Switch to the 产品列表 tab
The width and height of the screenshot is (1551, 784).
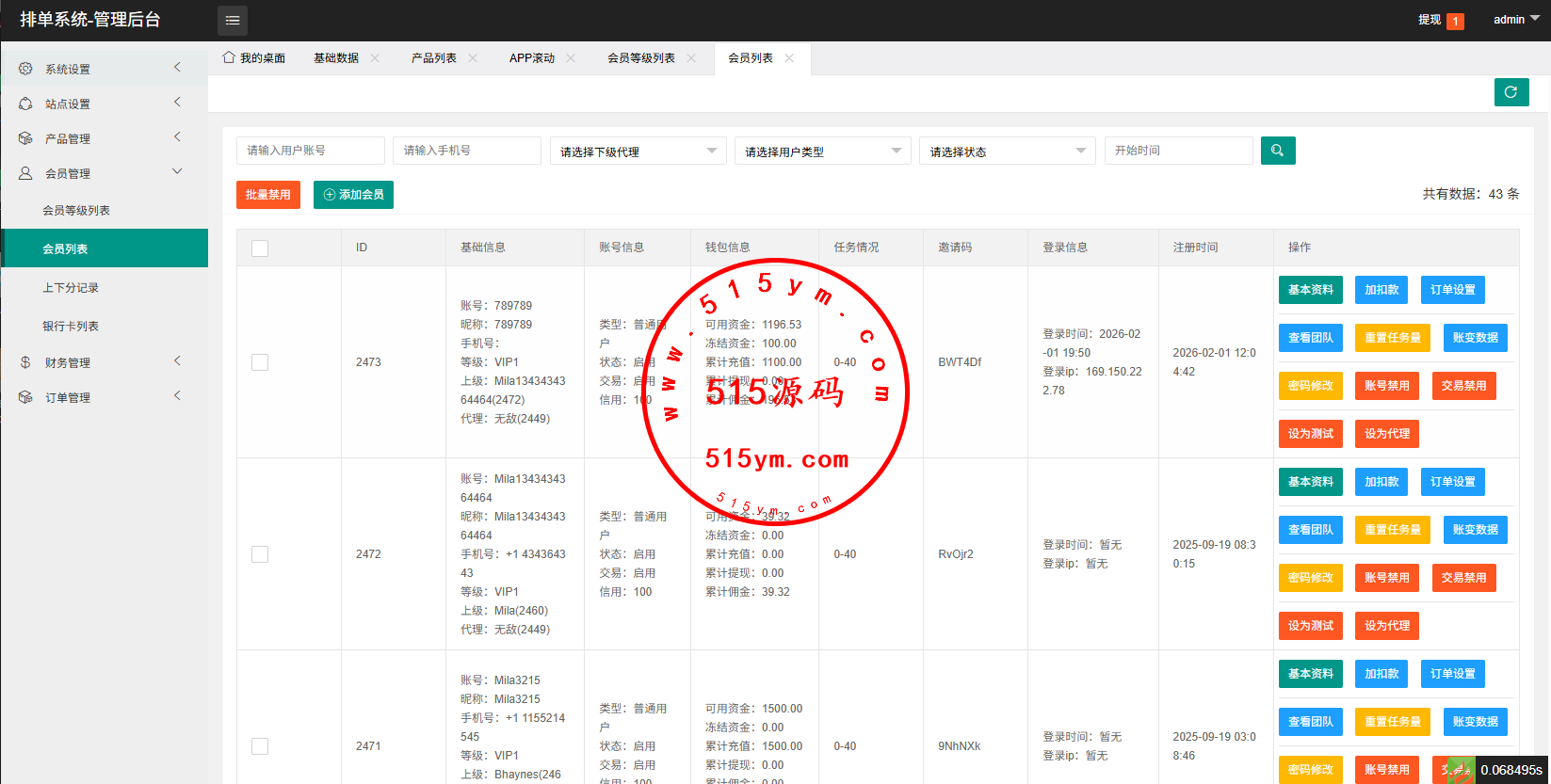pyautogui.click(x=433, y=58)
